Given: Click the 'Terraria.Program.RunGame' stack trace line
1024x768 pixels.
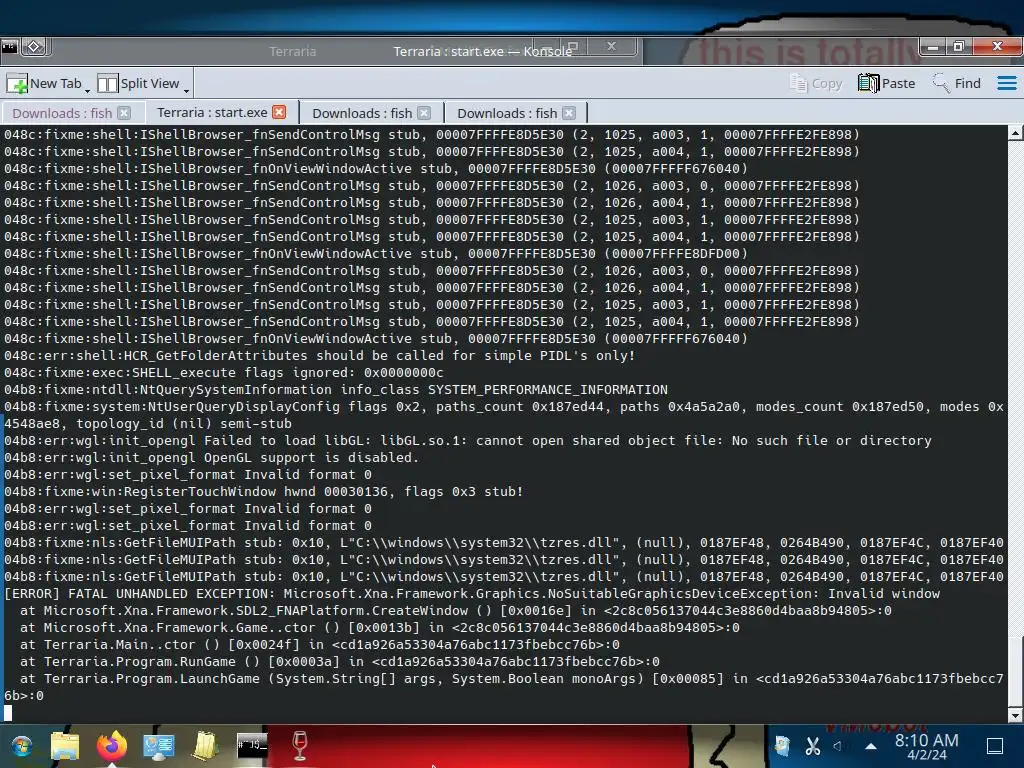Looking at the screenshot, I should [x=340, y=662].
